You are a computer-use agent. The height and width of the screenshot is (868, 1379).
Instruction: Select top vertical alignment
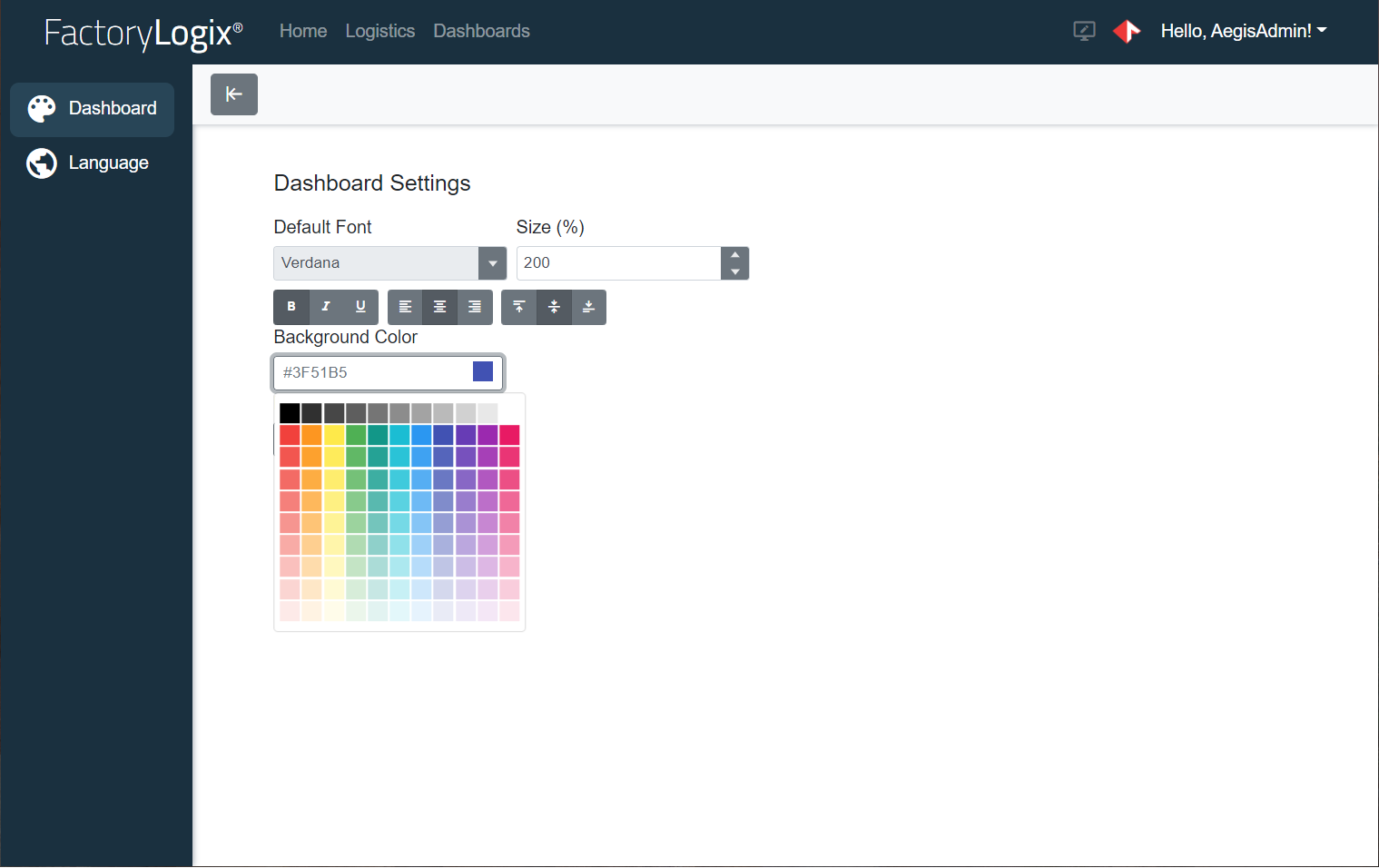pyautogui.click(x=518, y=307)
